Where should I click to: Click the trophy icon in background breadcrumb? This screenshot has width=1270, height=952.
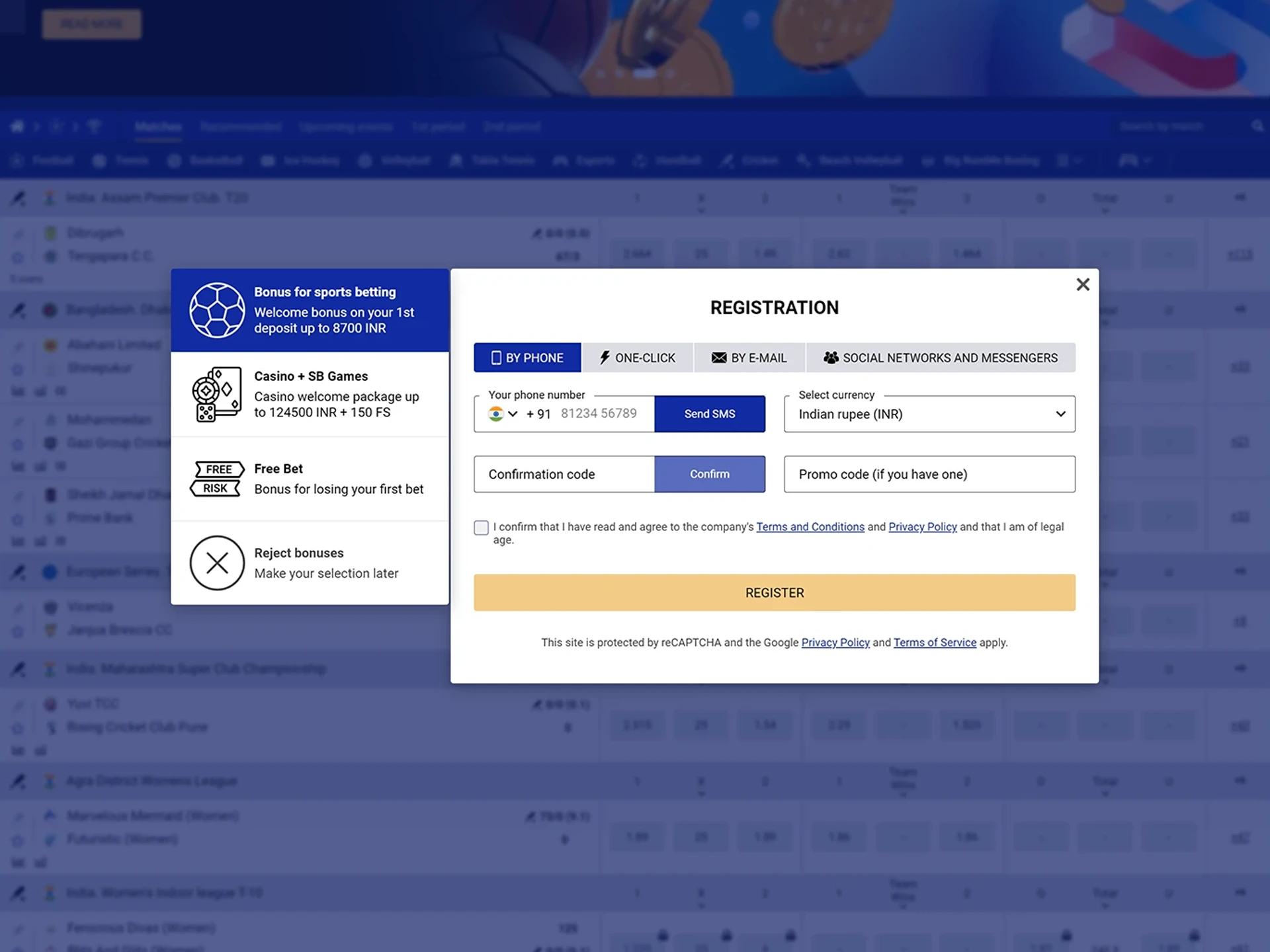tap(94, 126)
